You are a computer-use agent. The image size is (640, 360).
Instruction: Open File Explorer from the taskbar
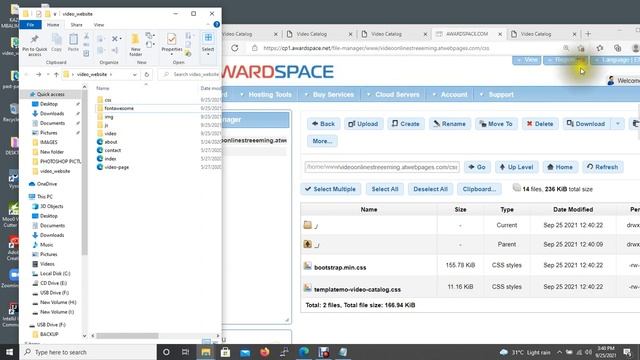(206, 352)
